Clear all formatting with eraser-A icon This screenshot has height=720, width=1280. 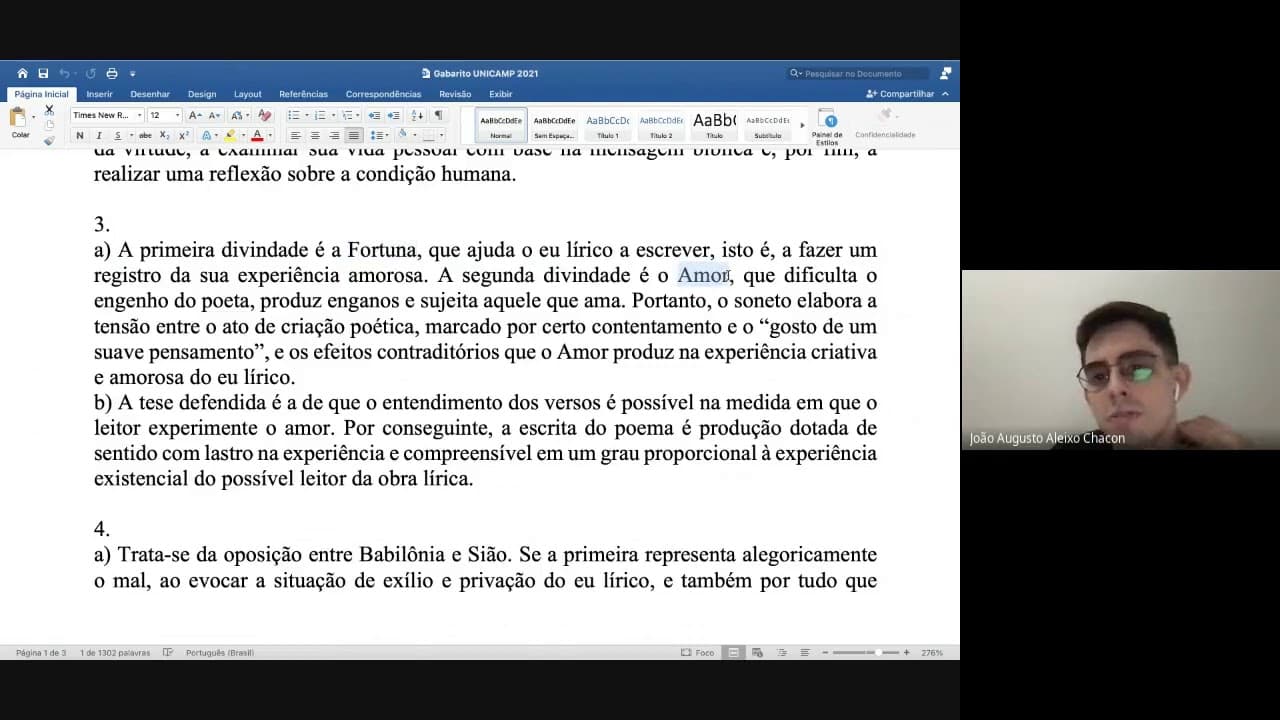pyautogui.click(x=264, y=115)
